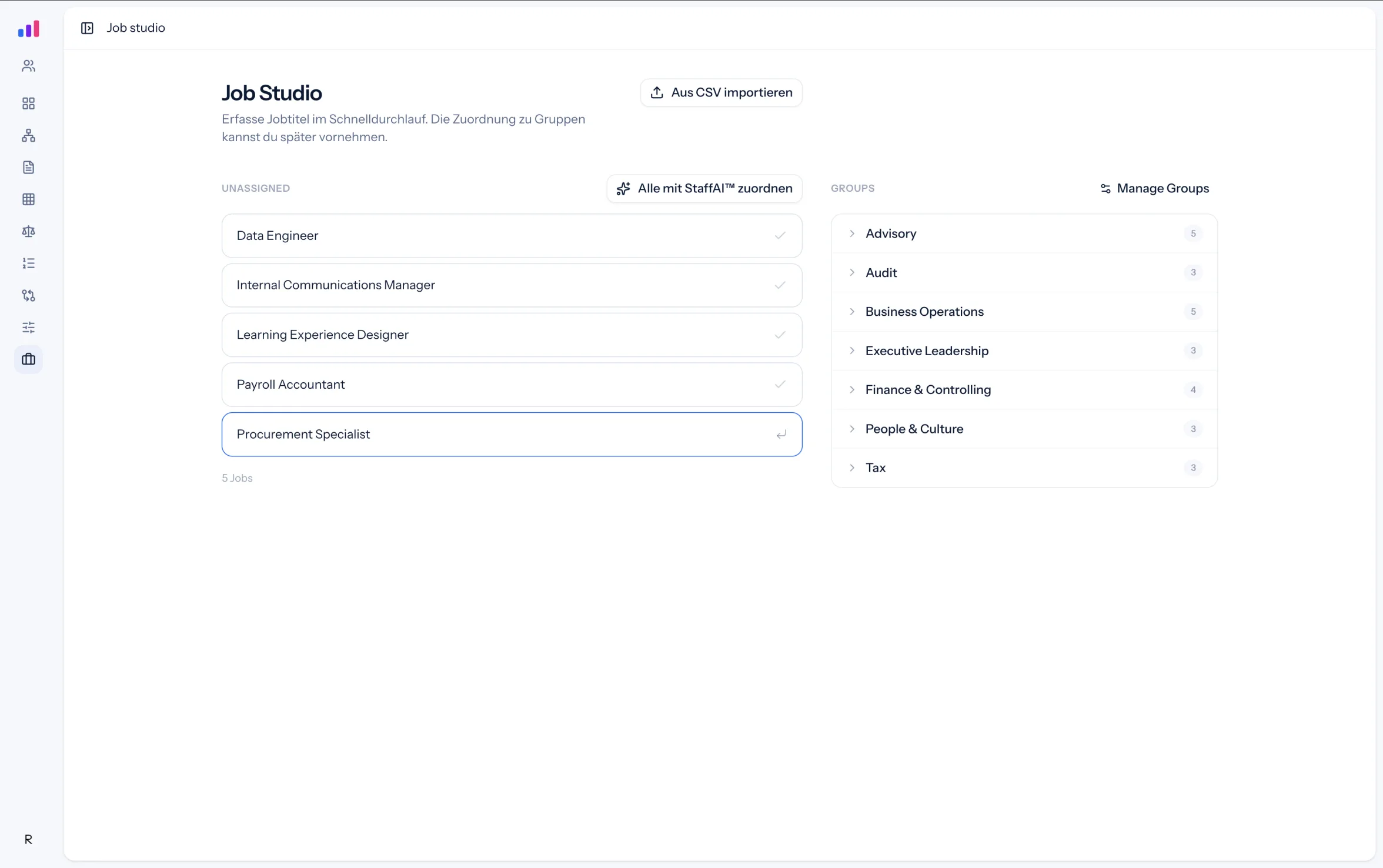
Task: Confirm Payroll Accountant checkmark
Action: (780, 385)
